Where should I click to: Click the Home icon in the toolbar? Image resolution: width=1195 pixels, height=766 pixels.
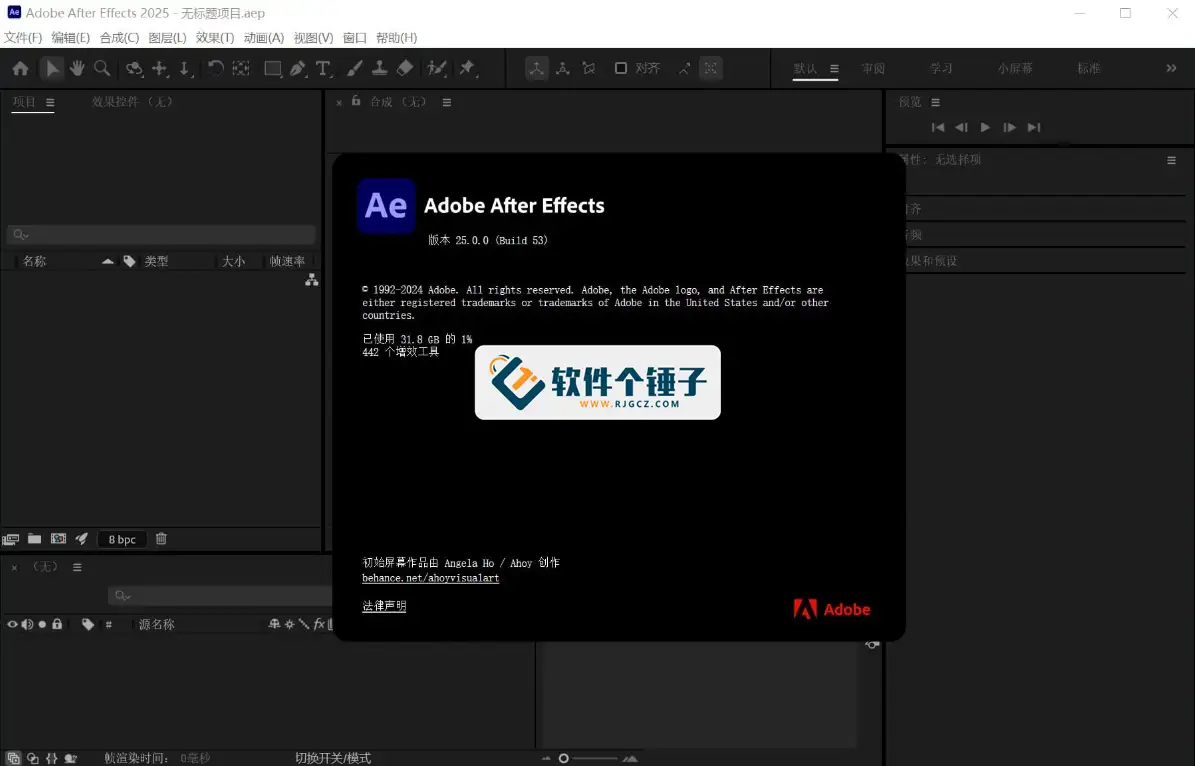[x=21, y=69]
